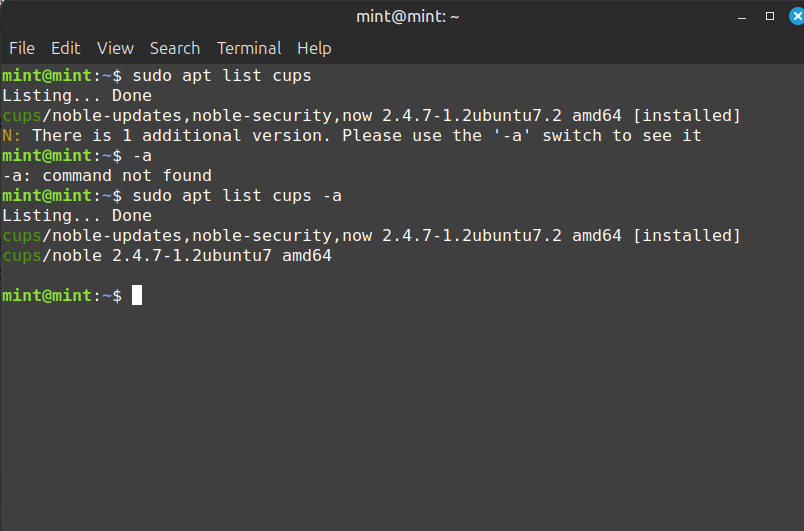This screenshot has height=531, width=804.
Task: Minimize the terminal window
Action: pos(742,17)
